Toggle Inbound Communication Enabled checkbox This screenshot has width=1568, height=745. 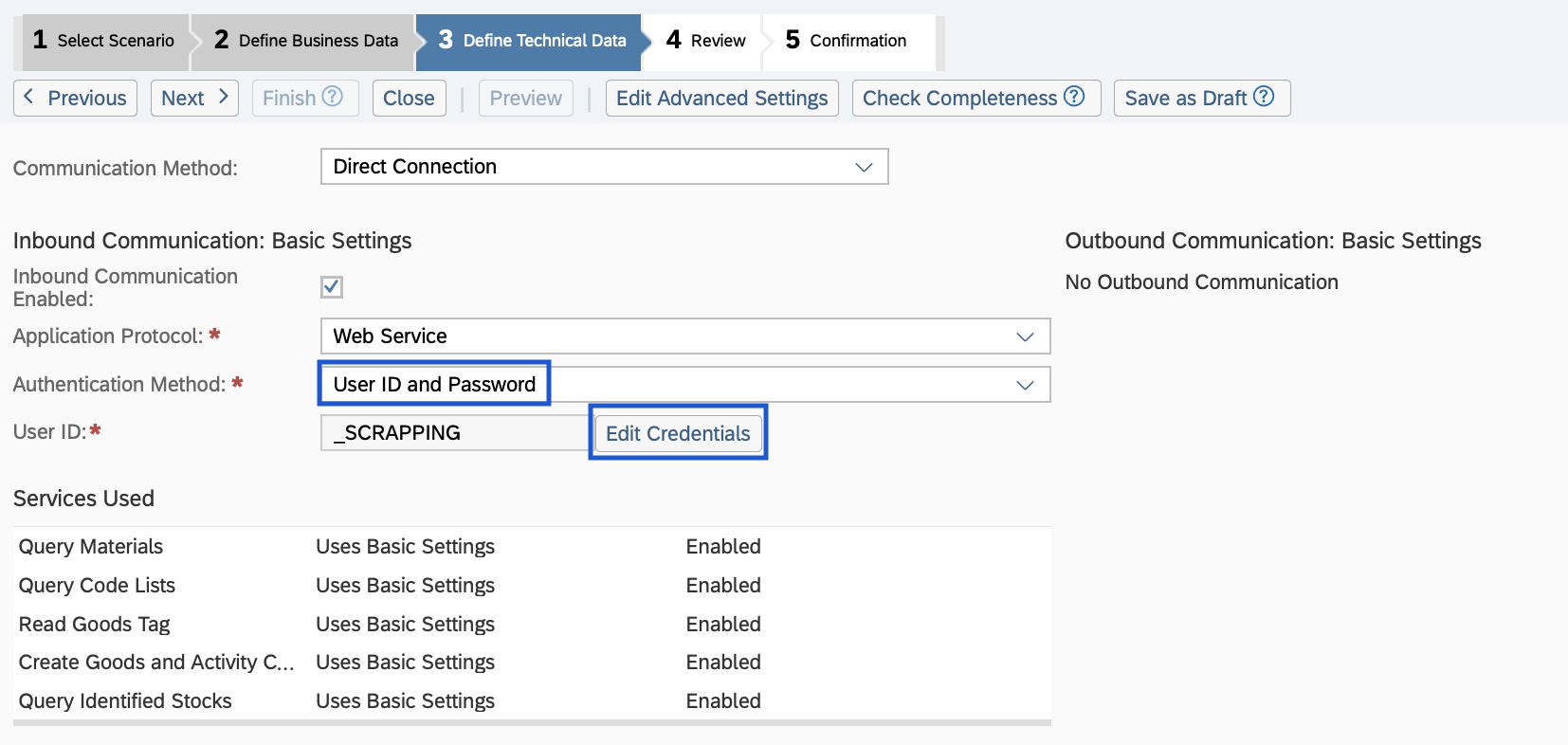[332, 286]
